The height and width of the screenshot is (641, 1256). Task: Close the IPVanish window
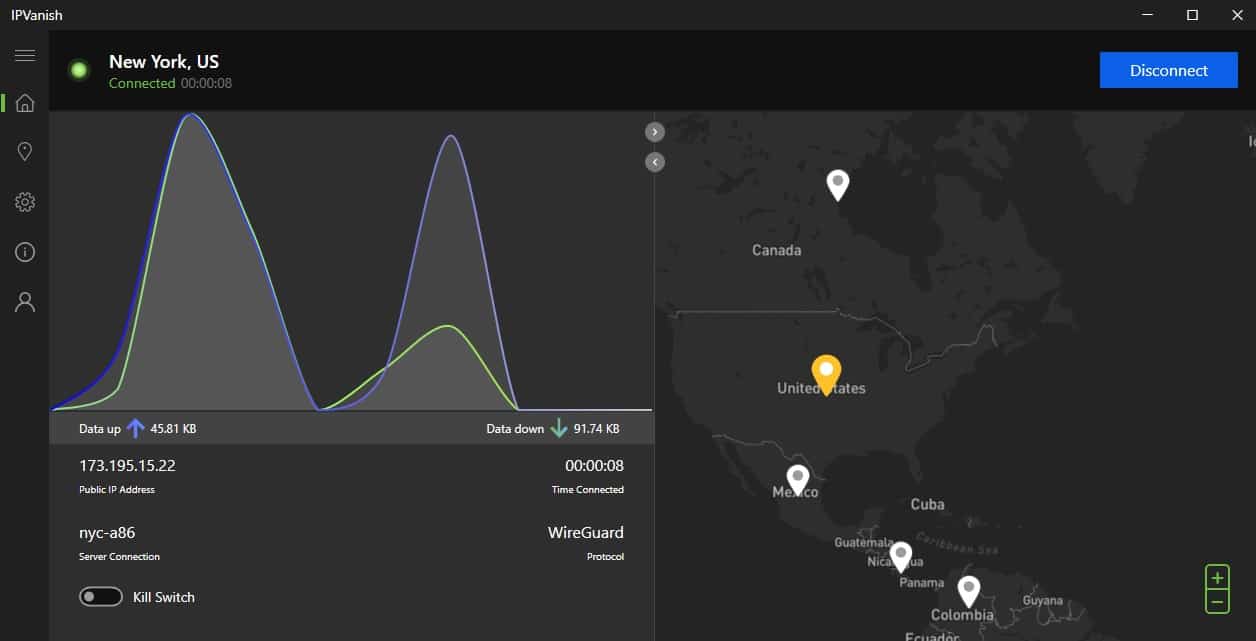click(1237, 15)
